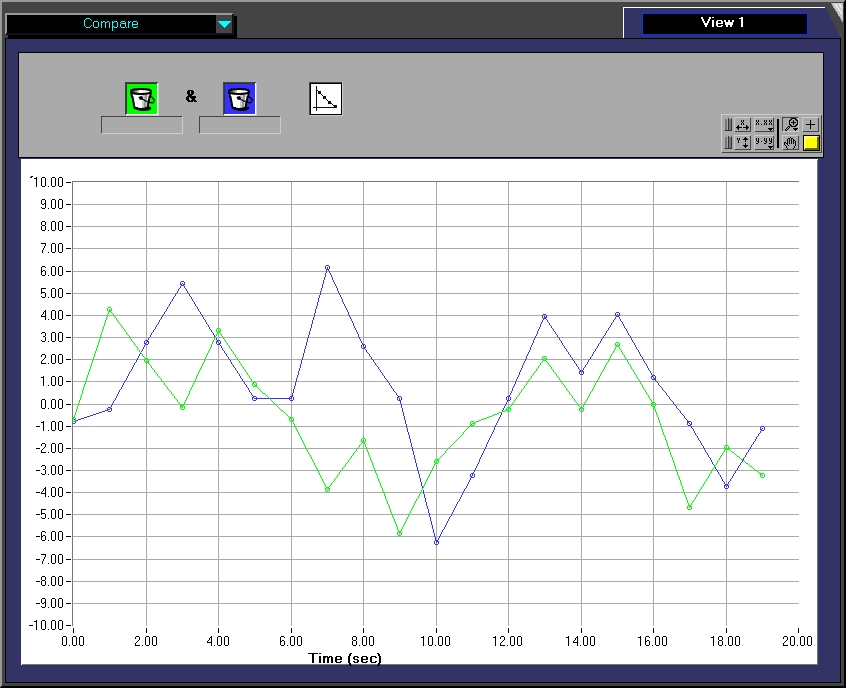Viewport: 846px width, 688px height.
Task: Click the field under the blue bucket
Action: click(239, 125)
